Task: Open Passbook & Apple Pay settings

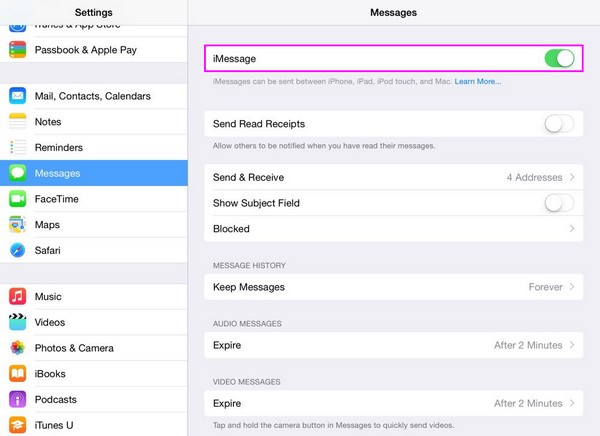Action: (94, 50)
